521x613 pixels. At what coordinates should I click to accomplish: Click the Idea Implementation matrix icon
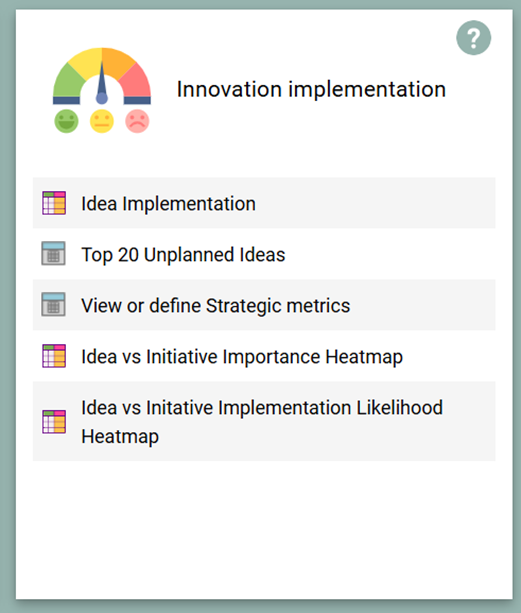pyautogui.click(x=54, y=203)
